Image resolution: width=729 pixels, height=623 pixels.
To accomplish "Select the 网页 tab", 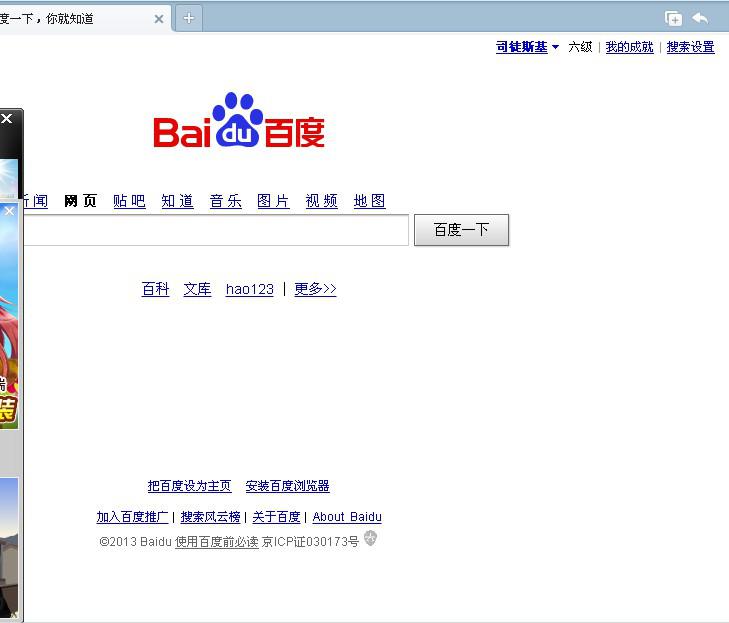I will coord(80,201).
